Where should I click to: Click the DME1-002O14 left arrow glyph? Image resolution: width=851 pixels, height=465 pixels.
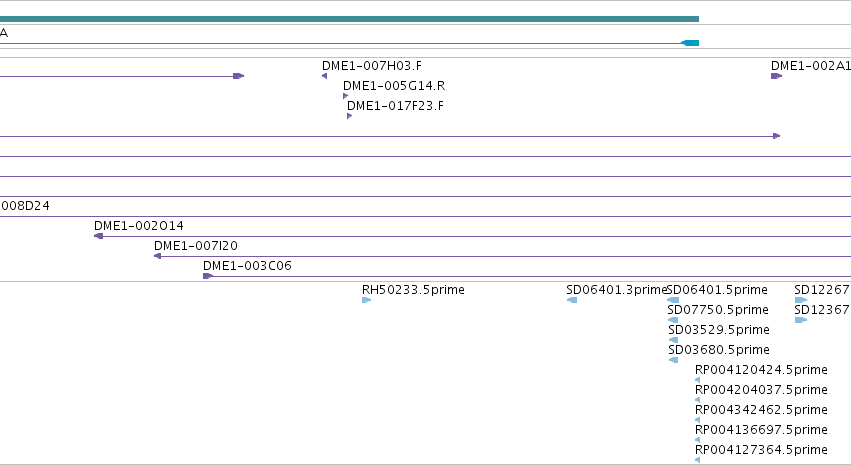[x=98, y=236]
